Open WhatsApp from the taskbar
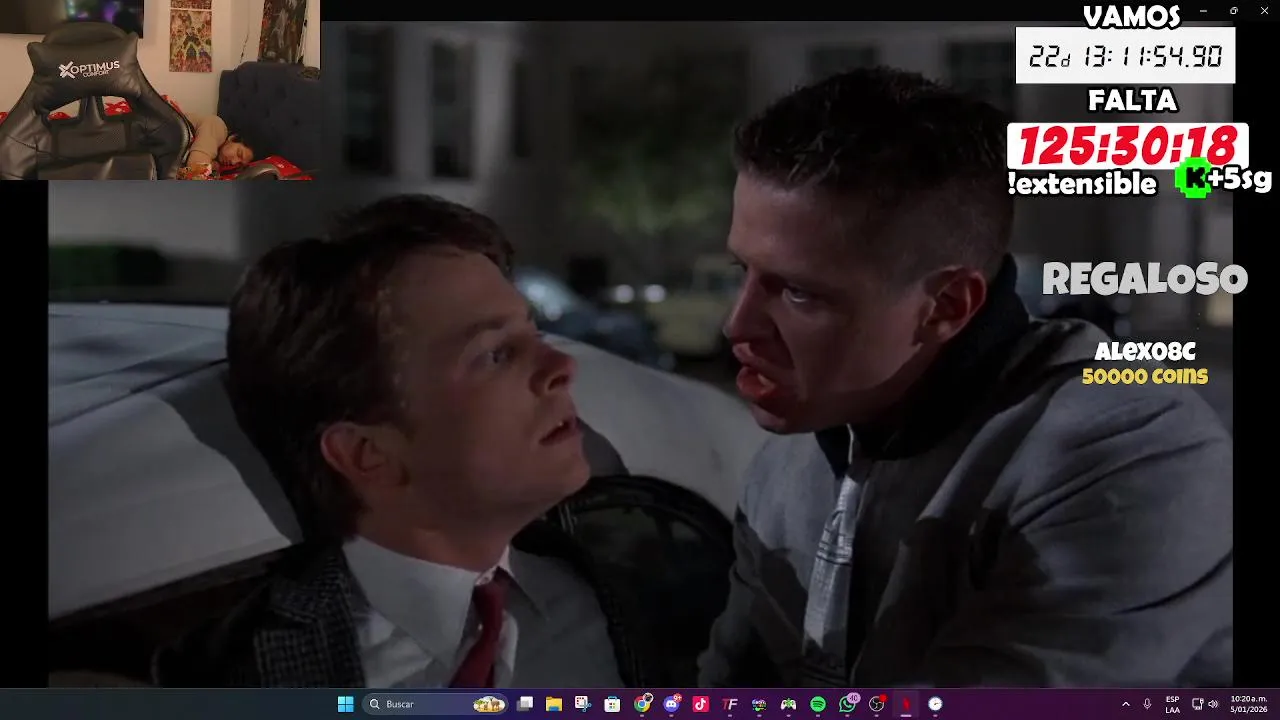Viewport: 1280px width, 720px height. click(848, 704)
